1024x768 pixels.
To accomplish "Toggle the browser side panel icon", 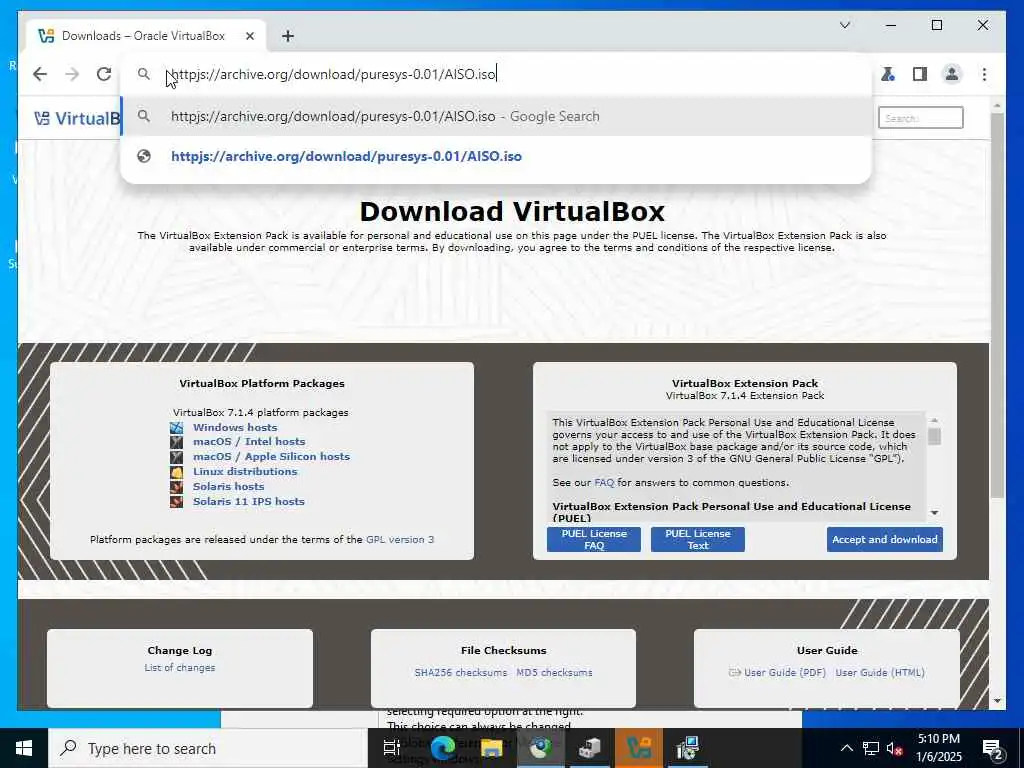I will click(920, 74).
